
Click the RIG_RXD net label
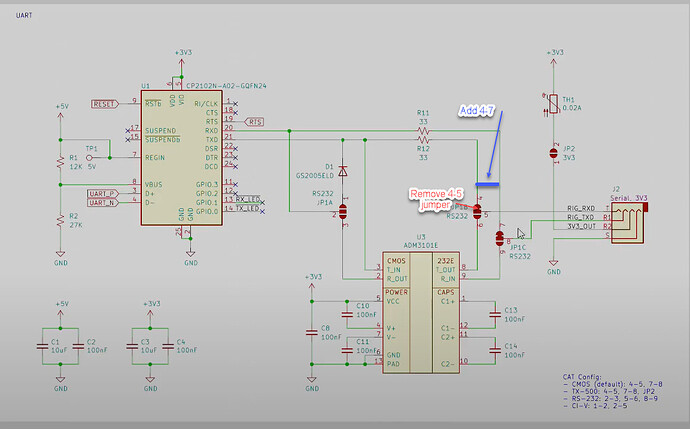click(581, 208)
